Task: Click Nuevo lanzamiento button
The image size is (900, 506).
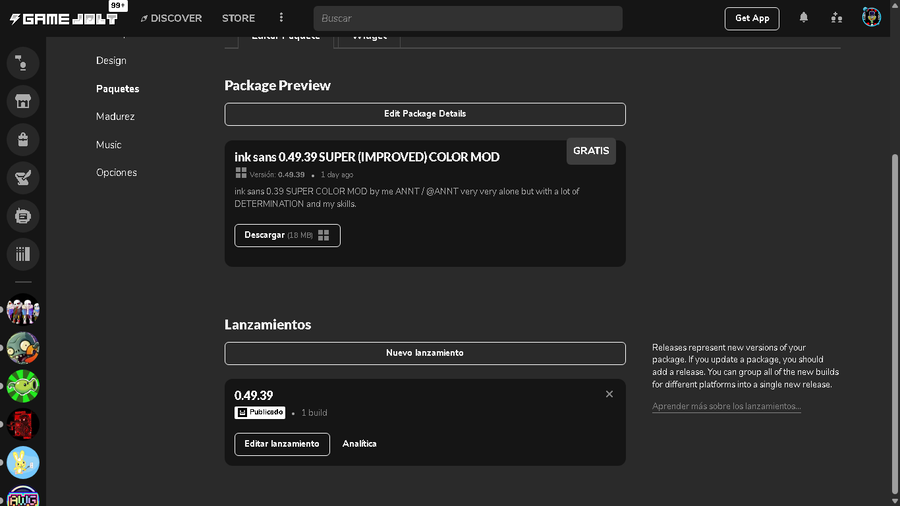Action: coord(425,353)
